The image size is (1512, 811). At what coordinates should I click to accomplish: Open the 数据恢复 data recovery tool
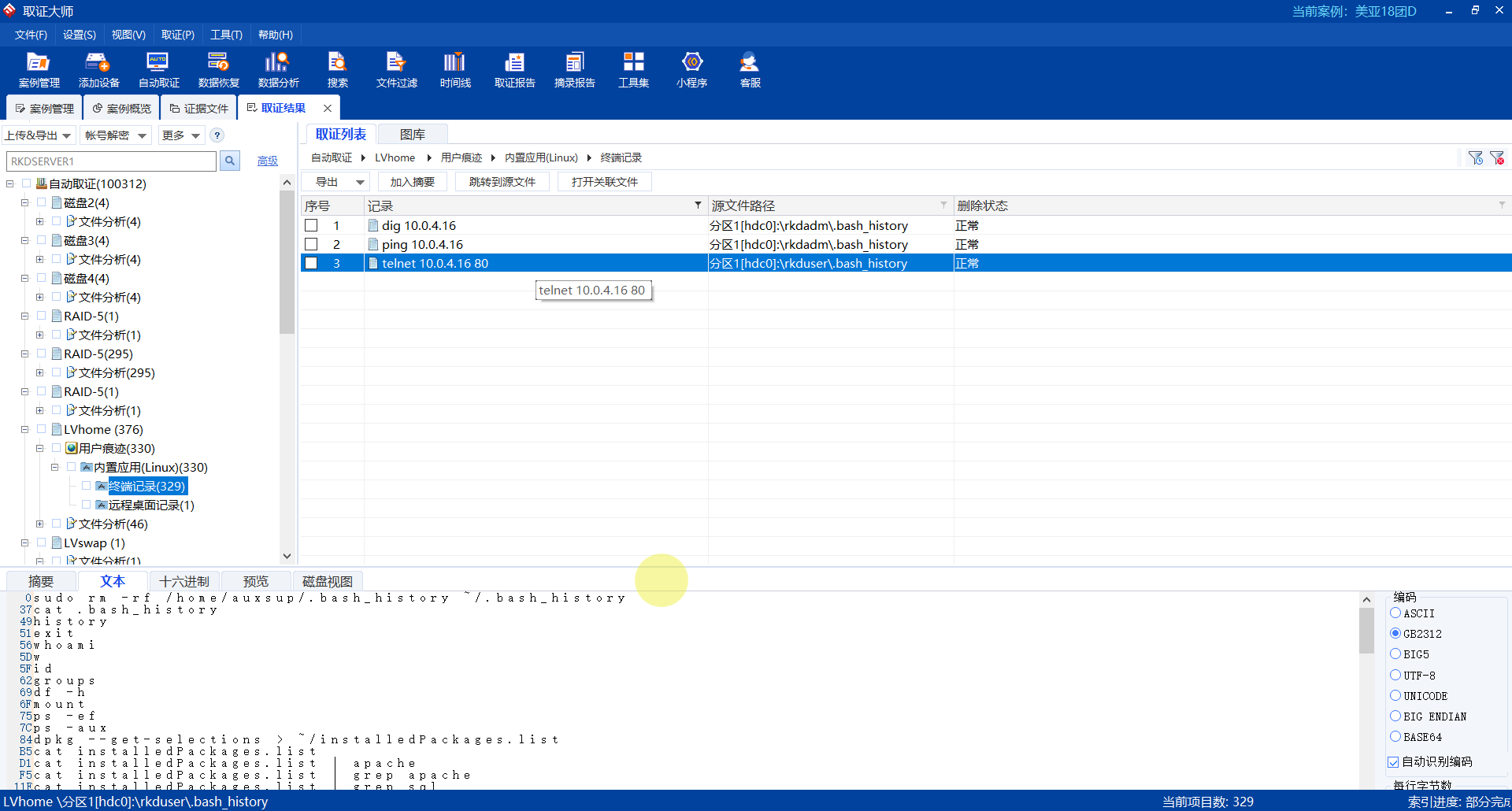218,69
